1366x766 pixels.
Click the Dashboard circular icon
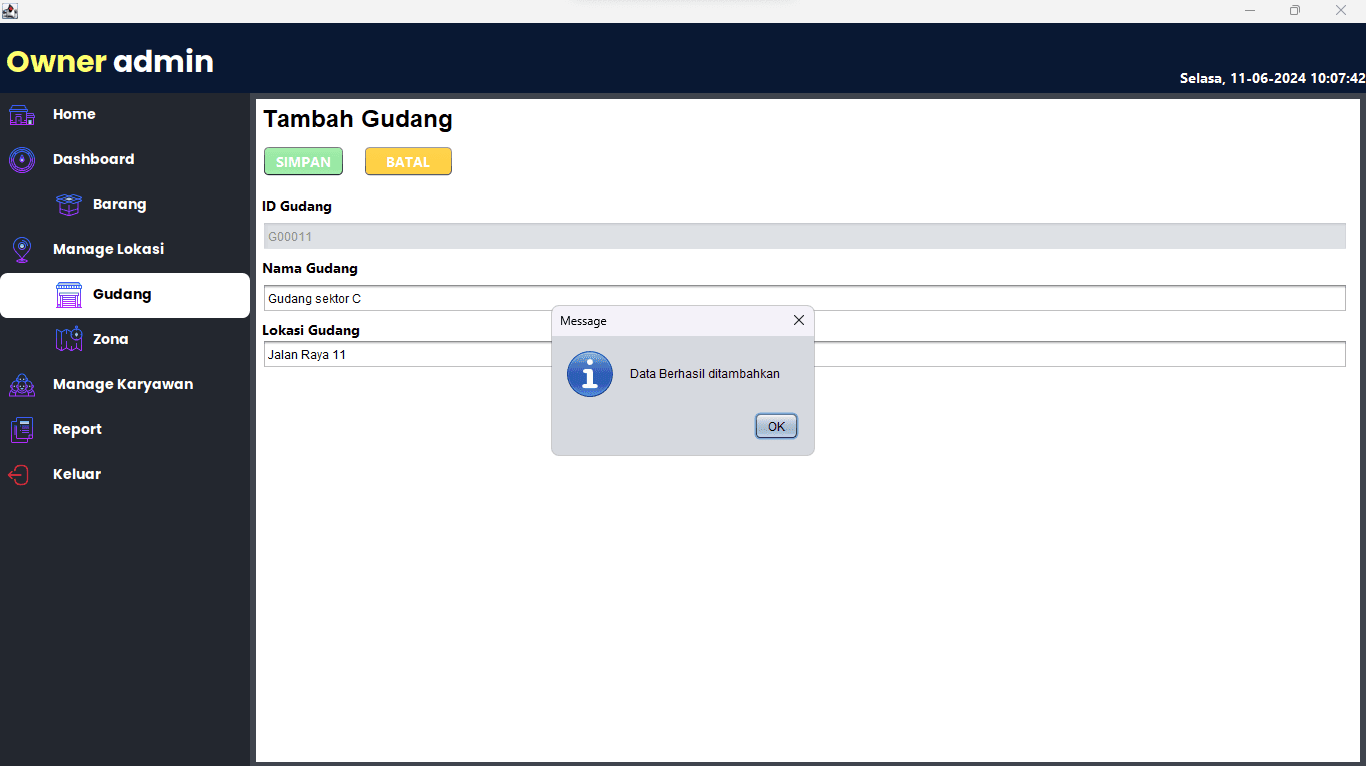coord(22,160)
